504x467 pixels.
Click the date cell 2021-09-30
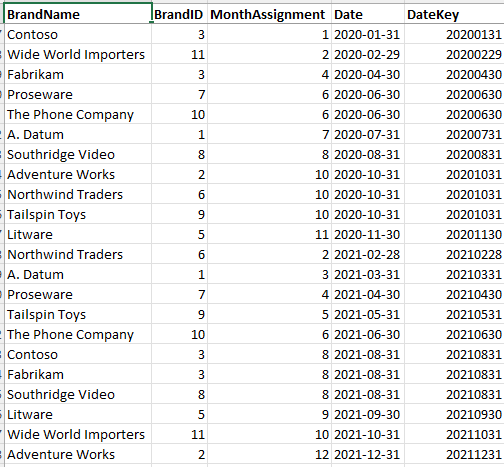click(x=368, y=414)
